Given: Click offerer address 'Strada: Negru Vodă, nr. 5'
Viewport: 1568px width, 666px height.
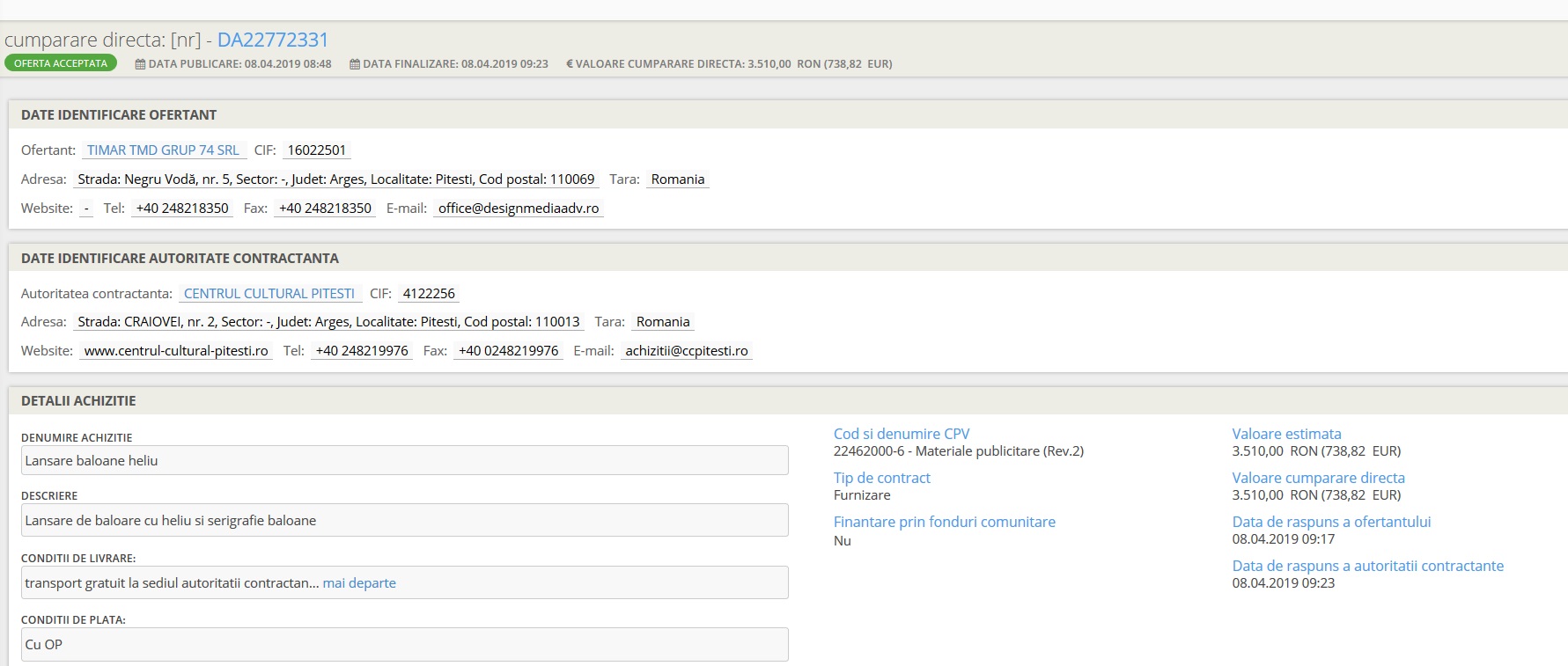Looking at the screenshot, I should point(336,179).
